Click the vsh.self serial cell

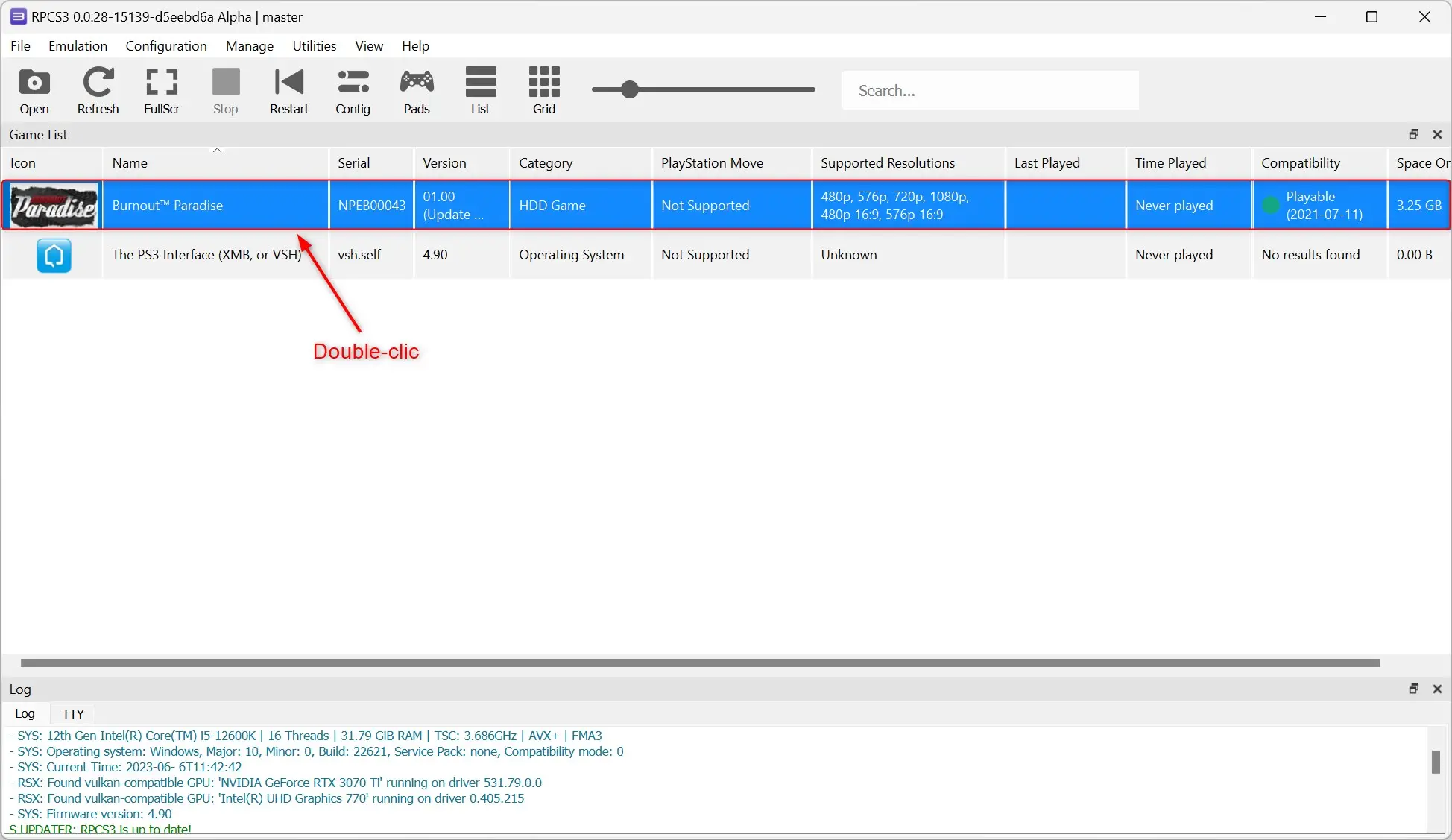coord(371,255)
